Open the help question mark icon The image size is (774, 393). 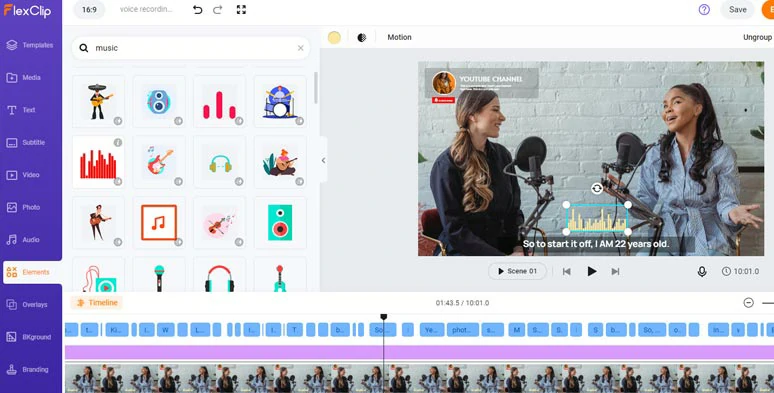[704, 9]
